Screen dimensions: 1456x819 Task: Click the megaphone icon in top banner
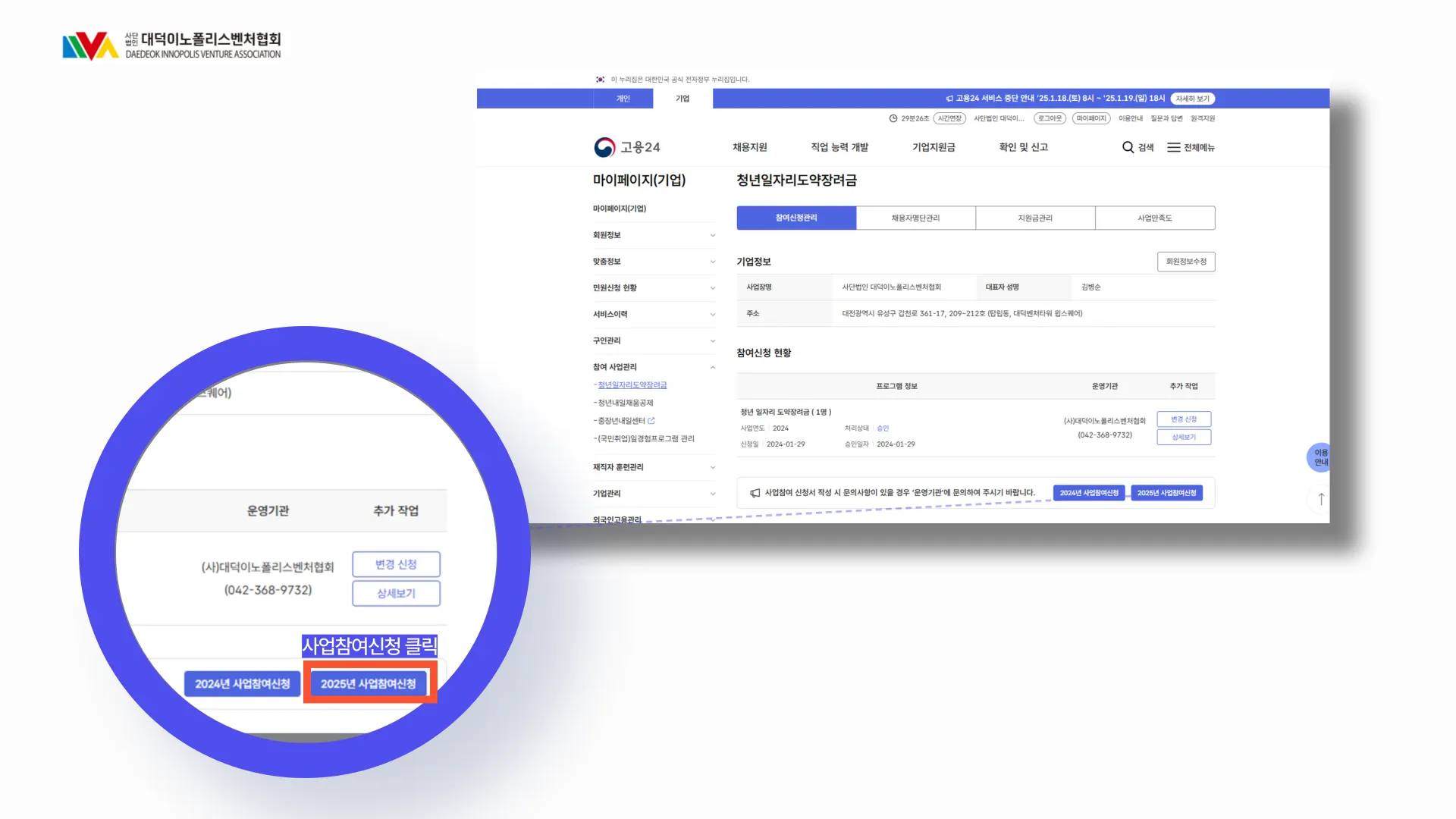[949, 99]
